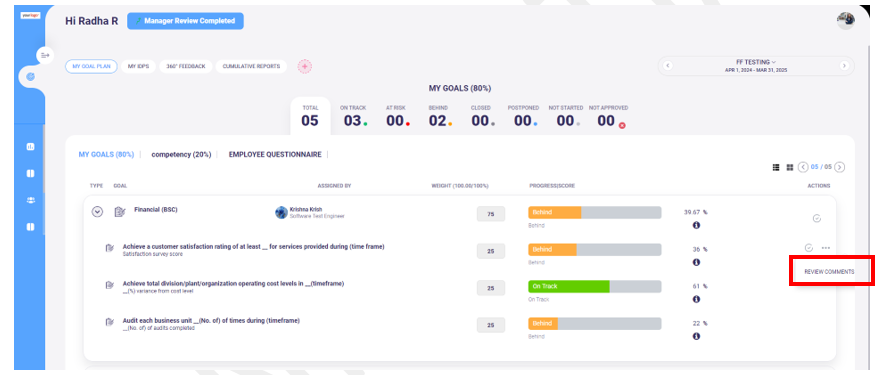Select the competency (20%) section tab
This screenshot has width=880, height=375.
click(181, 154)
